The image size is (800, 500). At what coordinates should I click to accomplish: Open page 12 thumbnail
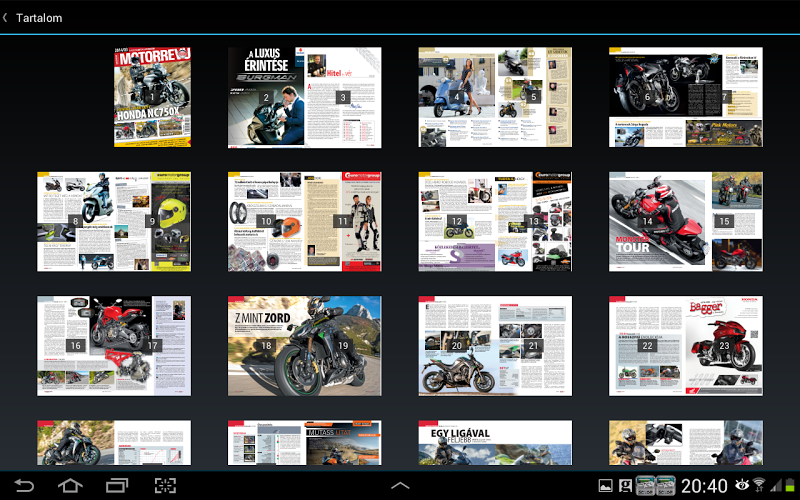tap(457, 221)
